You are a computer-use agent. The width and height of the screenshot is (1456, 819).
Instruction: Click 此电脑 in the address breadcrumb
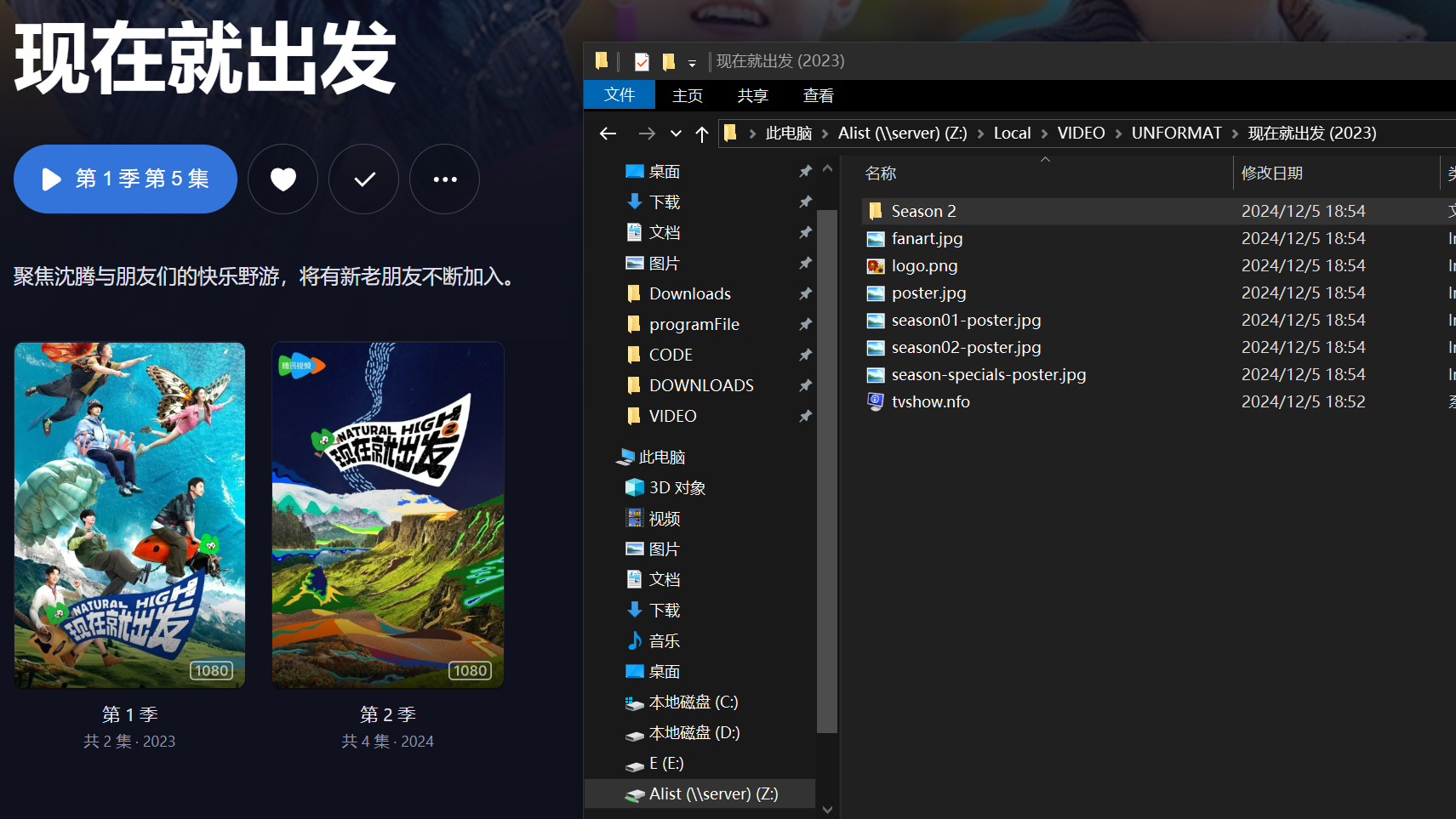tap(789, 134)
